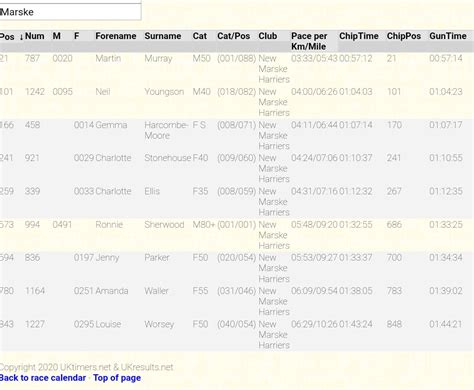This screenshot has width=474, height=390.
Task: Click gun time 01:12:35
Action: coord(446,191)
